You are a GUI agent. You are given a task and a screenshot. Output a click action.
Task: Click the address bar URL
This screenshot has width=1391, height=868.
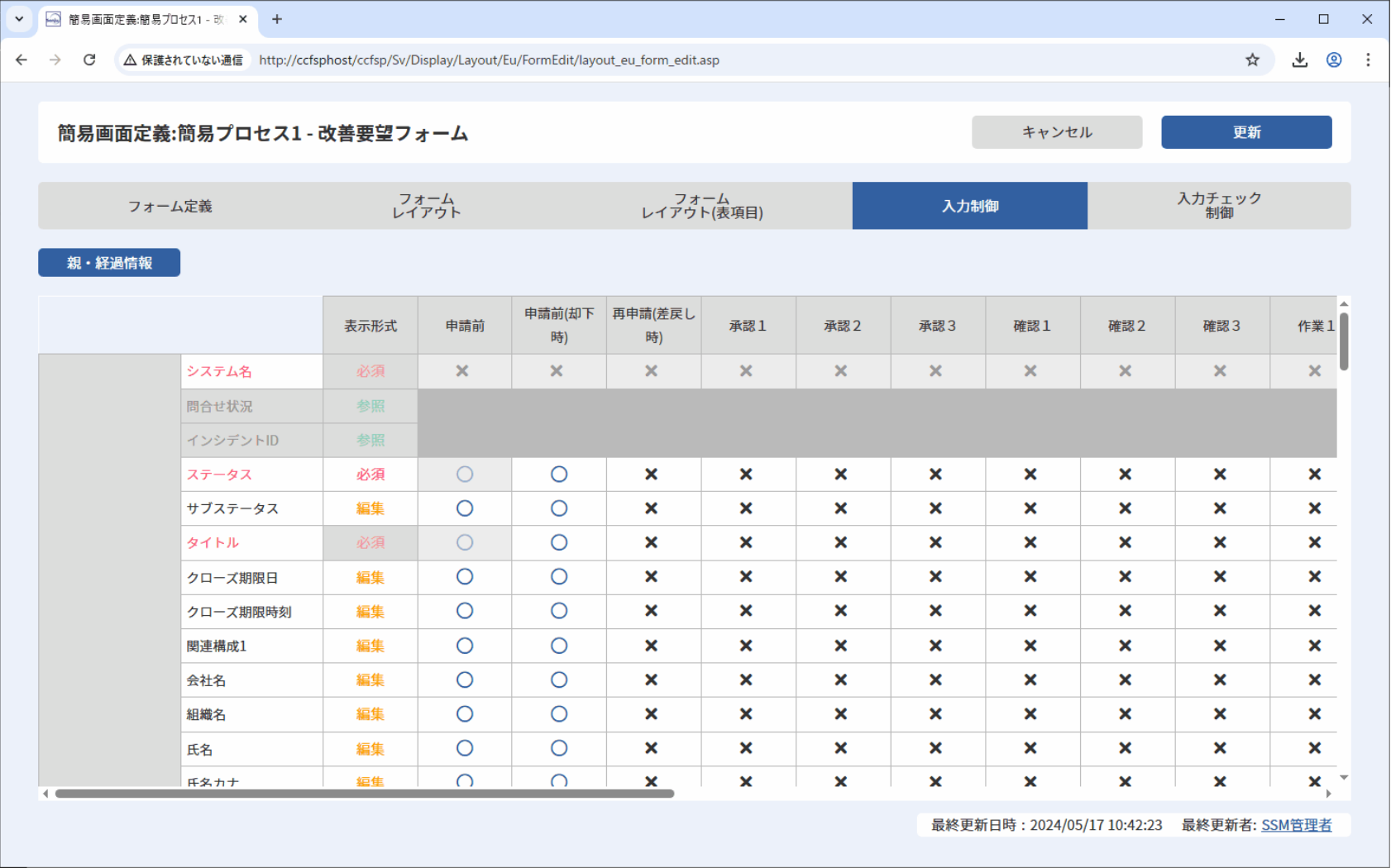[x=489, y=60]
